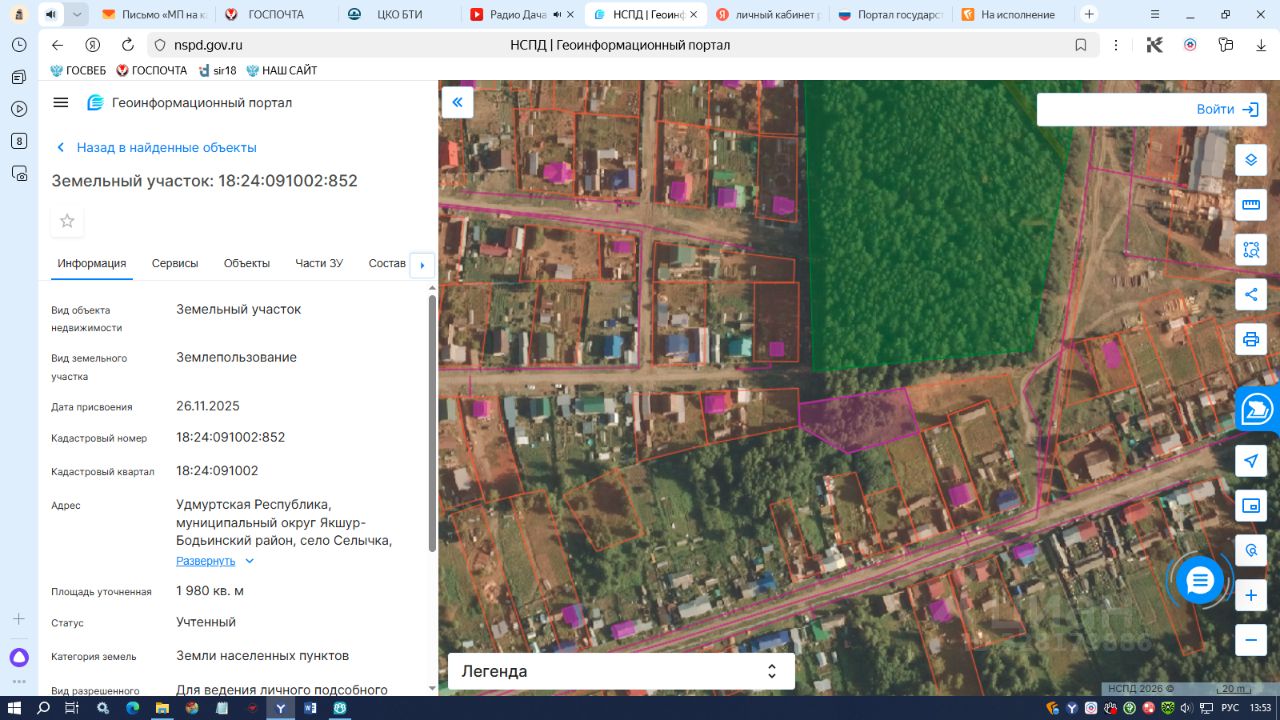Share the current map view
The image size is (1280, 720).
(1251, 295)
